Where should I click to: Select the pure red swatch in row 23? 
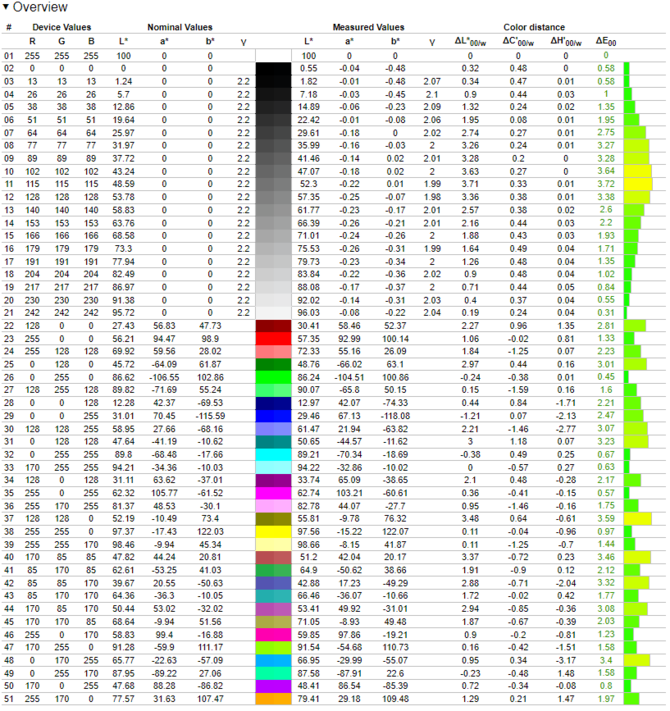(273, 339)
